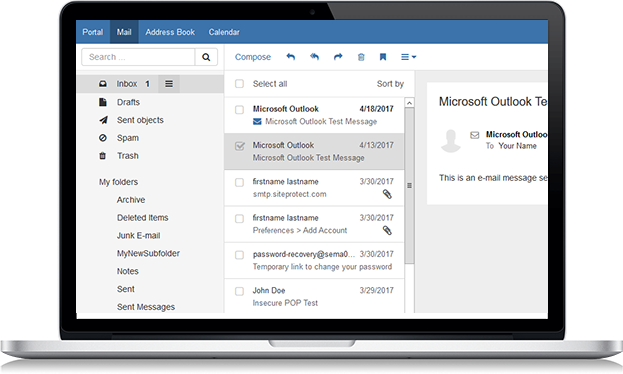Viewport: 623px width, 374px height.
Task: Switch to the Mail tab
Action: pos(124,32)
